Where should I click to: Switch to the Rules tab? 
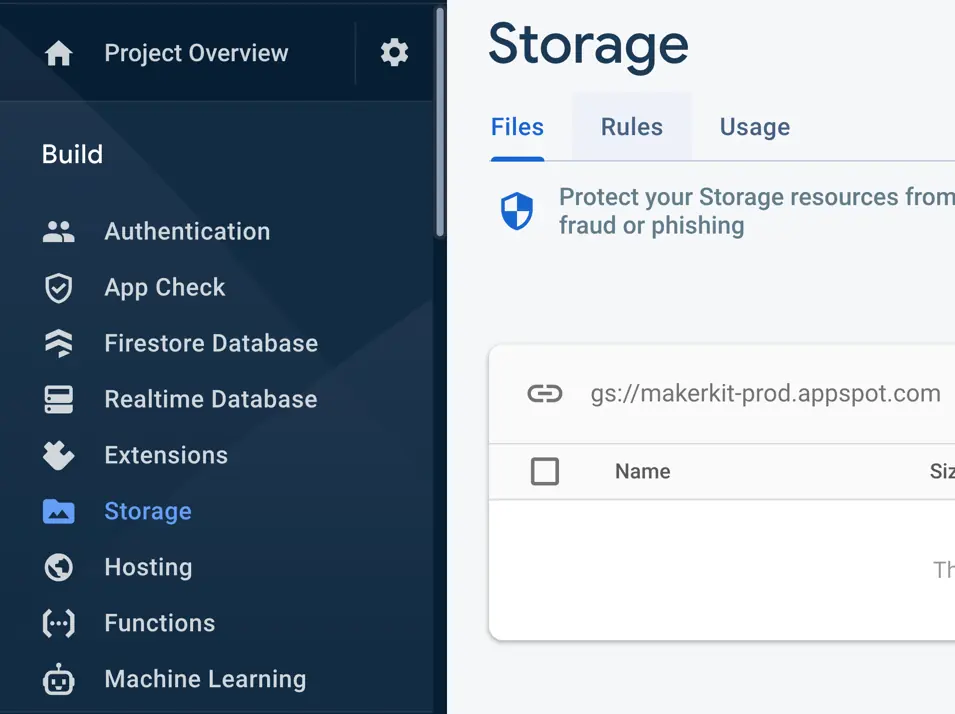631,127
